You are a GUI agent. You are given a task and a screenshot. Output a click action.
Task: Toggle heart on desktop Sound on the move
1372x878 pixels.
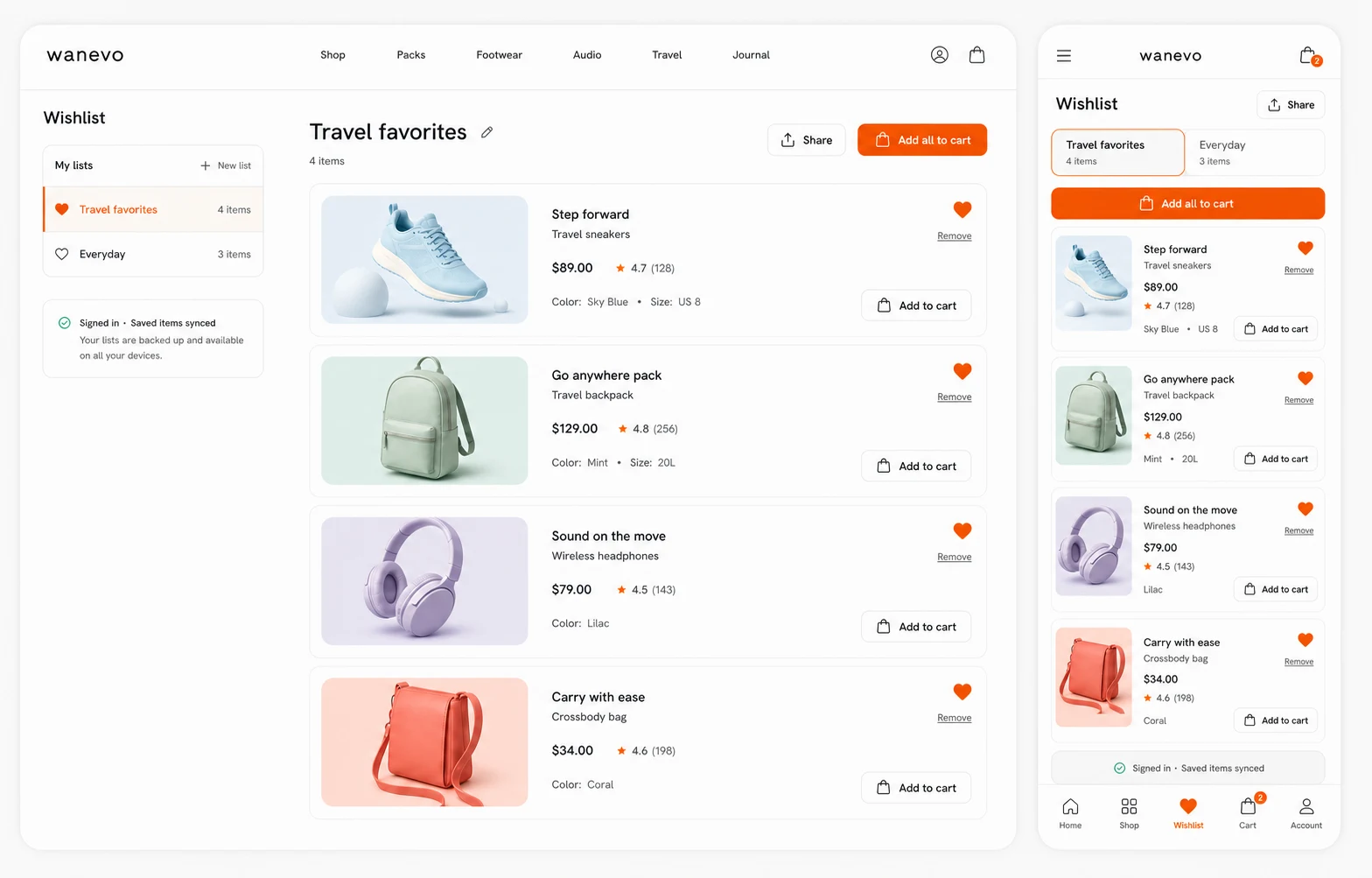(962, 531)
